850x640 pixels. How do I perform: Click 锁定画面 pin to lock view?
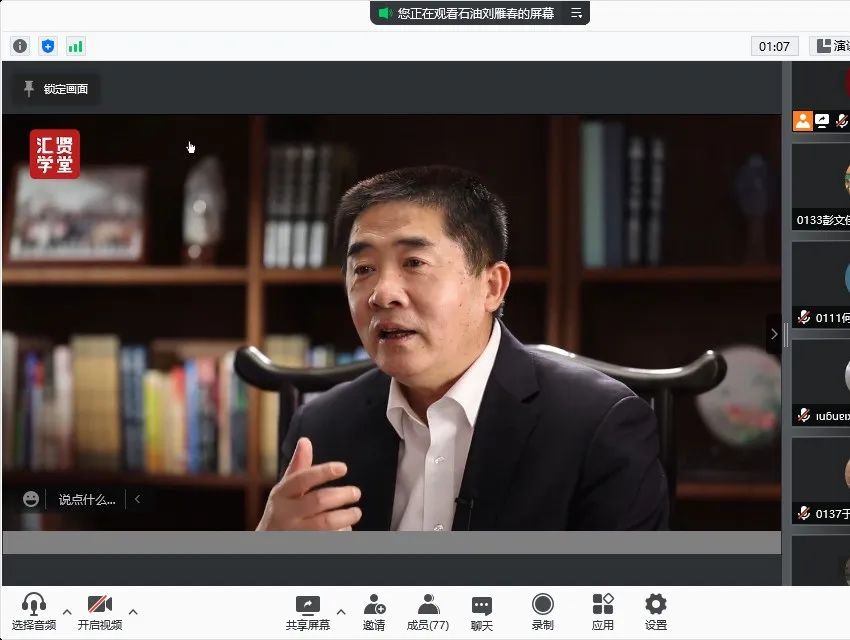56,89
